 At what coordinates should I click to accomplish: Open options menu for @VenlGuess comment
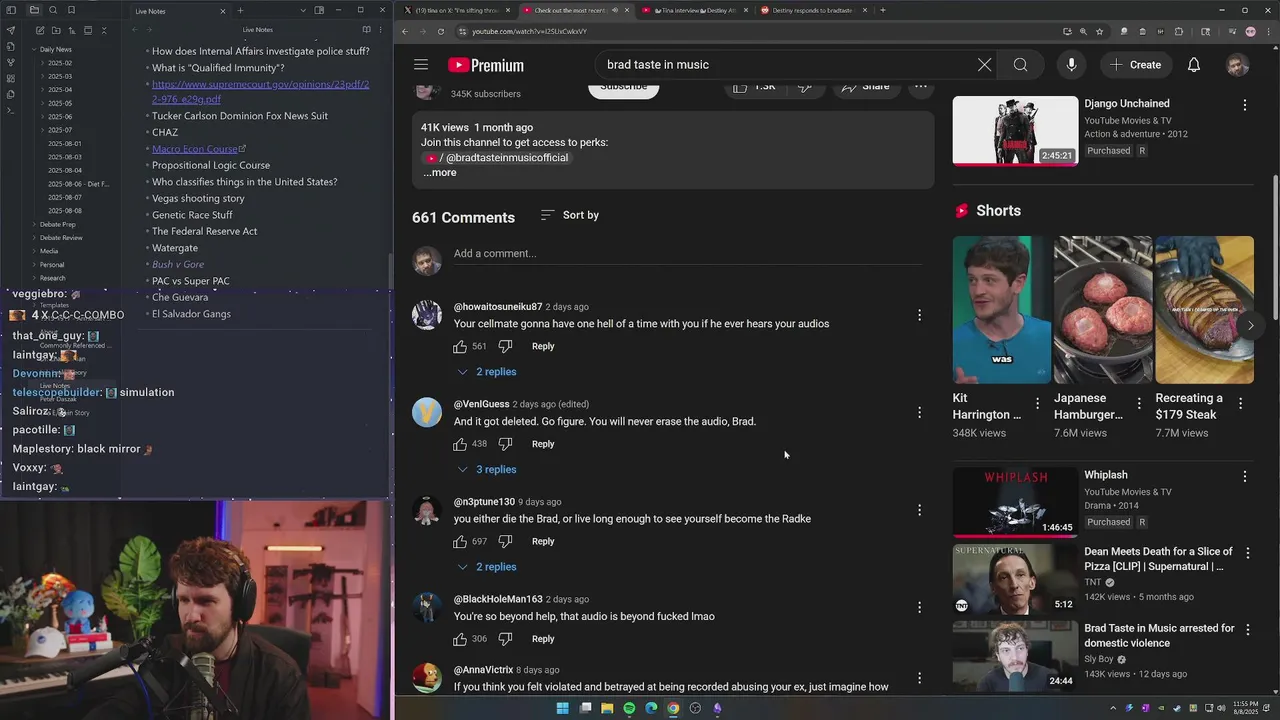pos(919,412)
